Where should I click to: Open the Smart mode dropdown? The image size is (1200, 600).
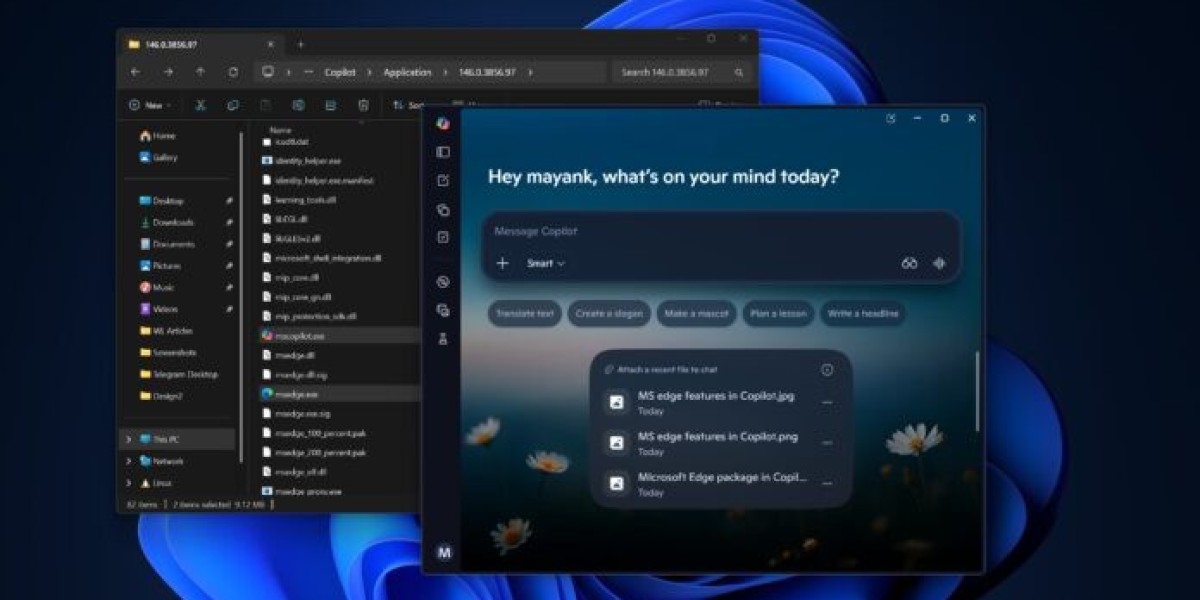pyautogui.click(x=546, y=263)
